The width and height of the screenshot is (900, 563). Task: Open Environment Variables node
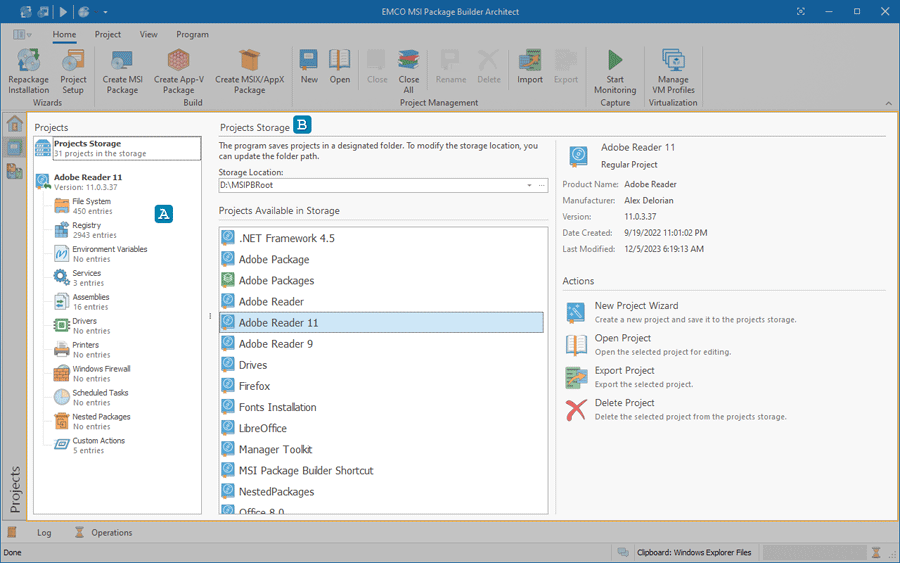click(100, 254)
